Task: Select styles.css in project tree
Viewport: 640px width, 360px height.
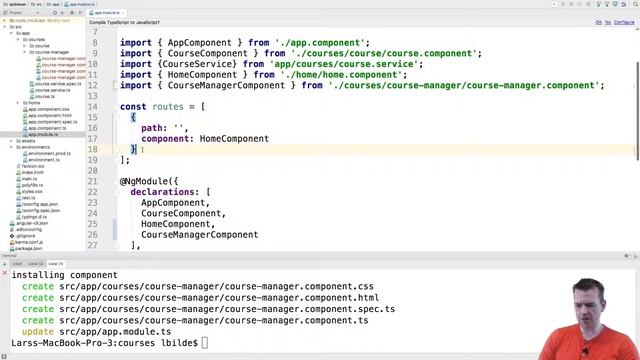Action: point(29,191)
